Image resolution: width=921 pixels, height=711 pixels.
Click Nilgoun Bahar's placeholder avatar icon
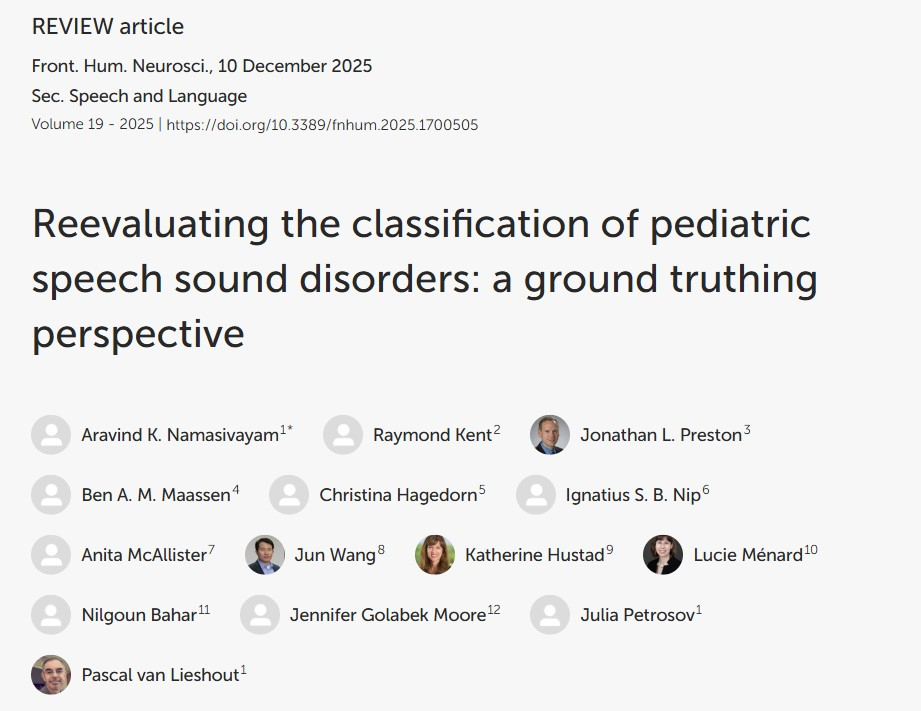click(51, 615)
